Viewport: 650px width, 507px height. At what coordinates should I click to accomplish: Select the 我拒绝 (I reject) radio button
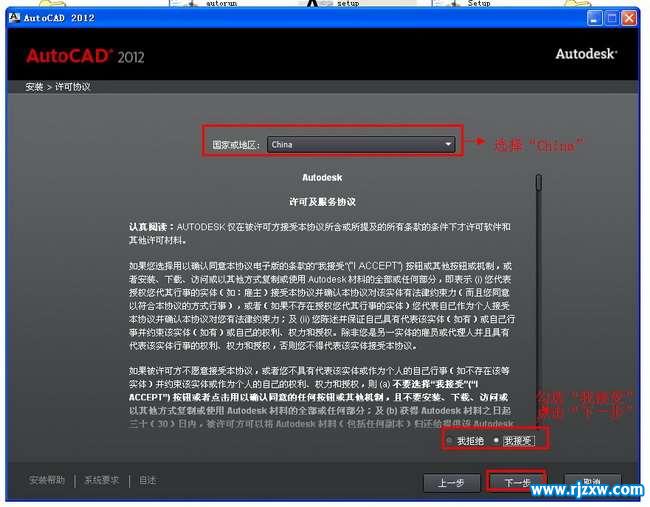point(449,440)
